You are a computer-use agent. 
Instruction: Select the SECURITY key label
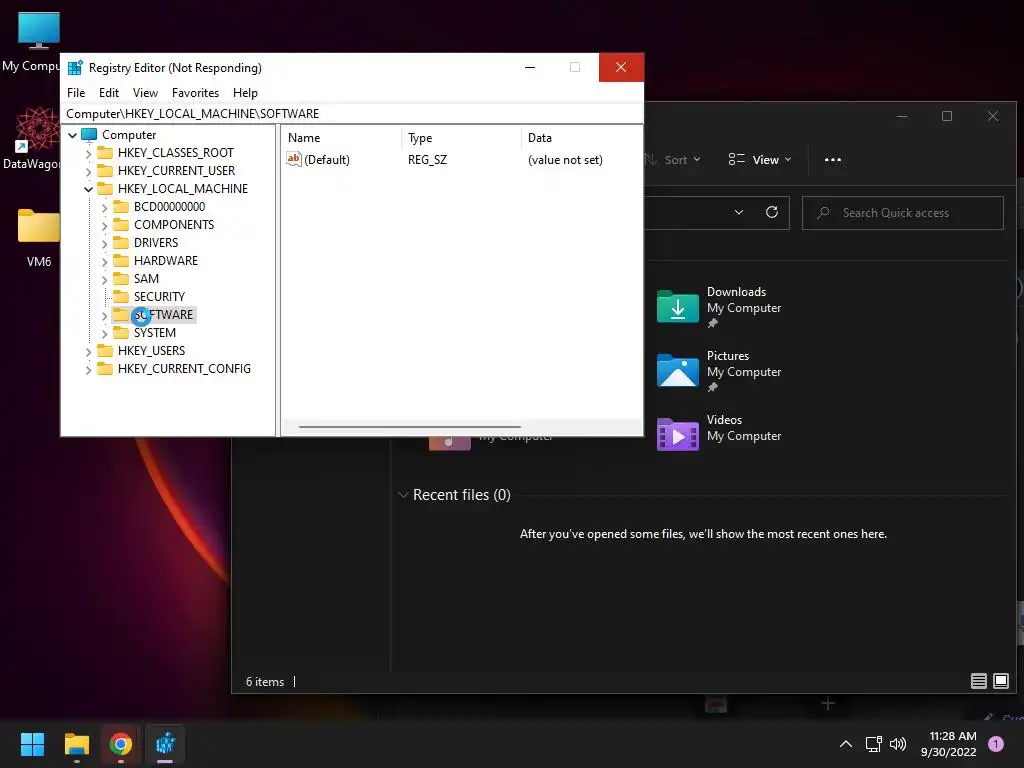coord(159,296)
